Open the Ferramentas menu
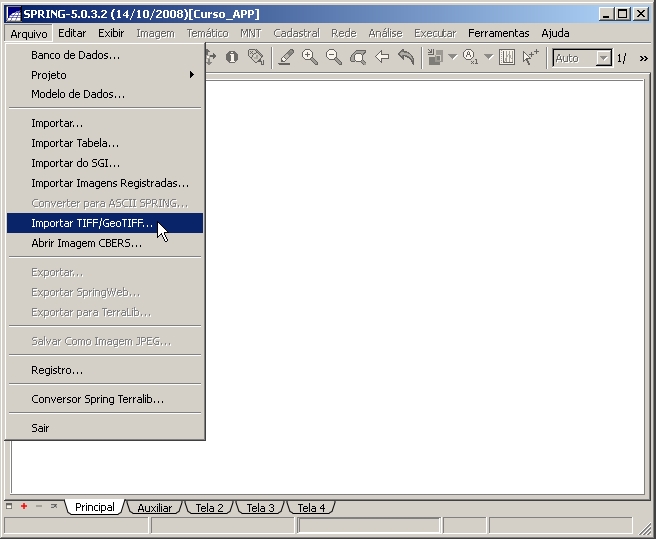 (x=498, y=33)
